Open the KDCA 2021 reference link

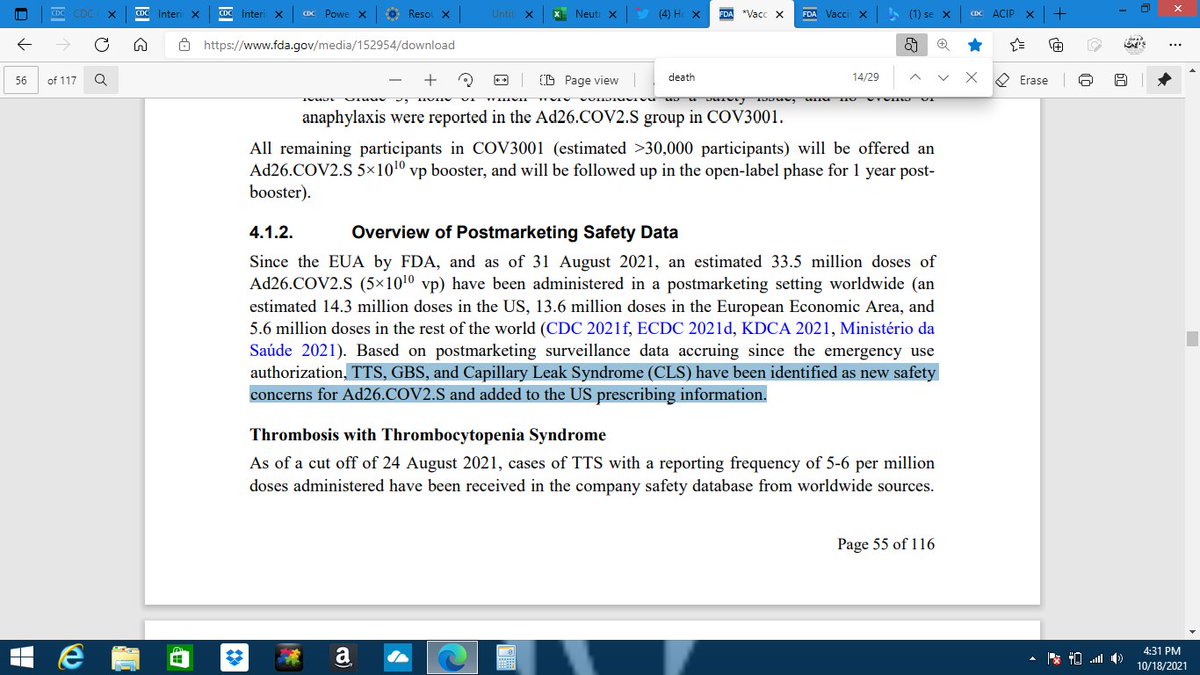(x=786, y=328)
